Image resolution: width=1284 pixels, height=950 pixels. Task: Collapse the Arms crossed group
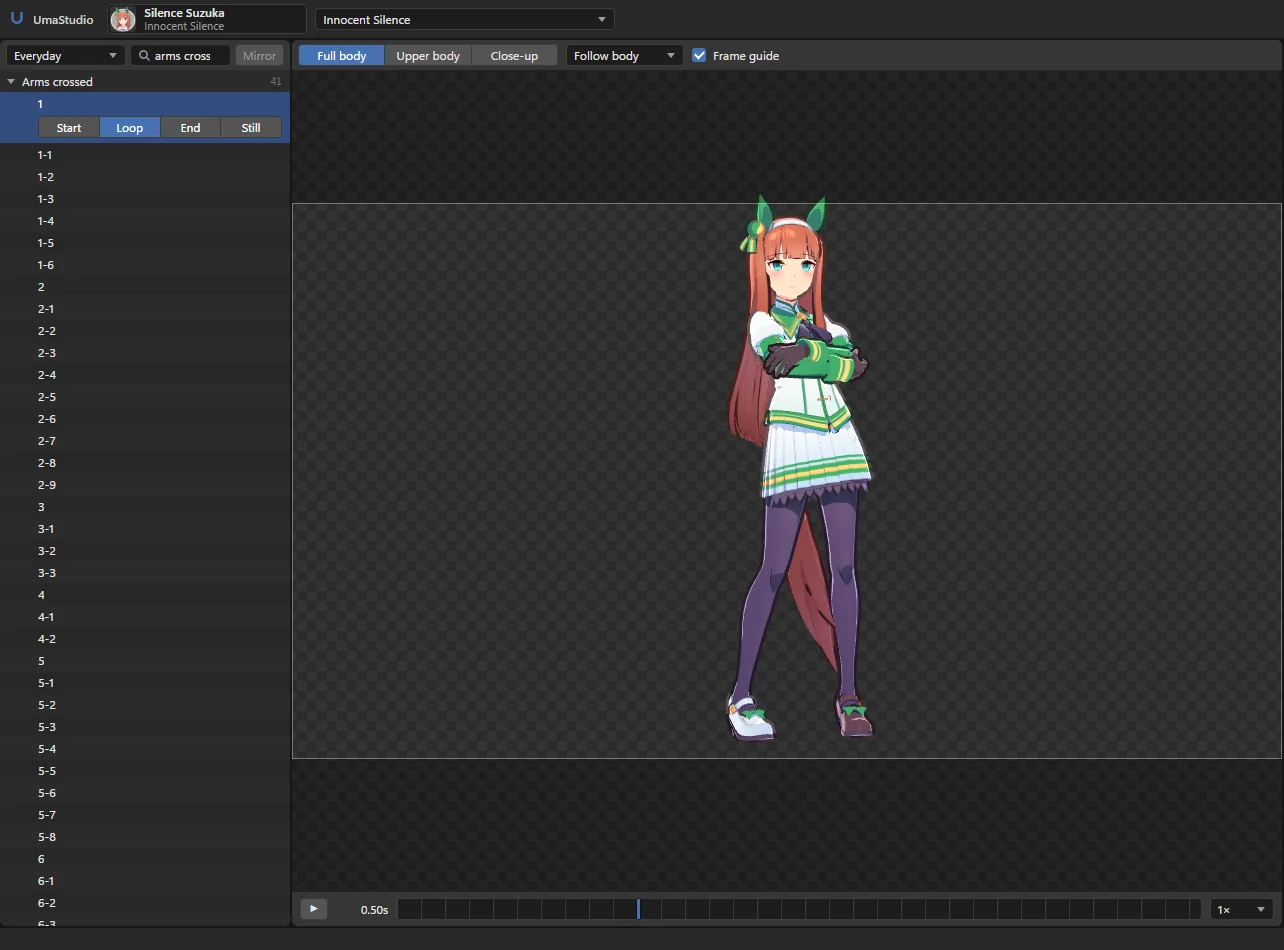pos(11,82)
